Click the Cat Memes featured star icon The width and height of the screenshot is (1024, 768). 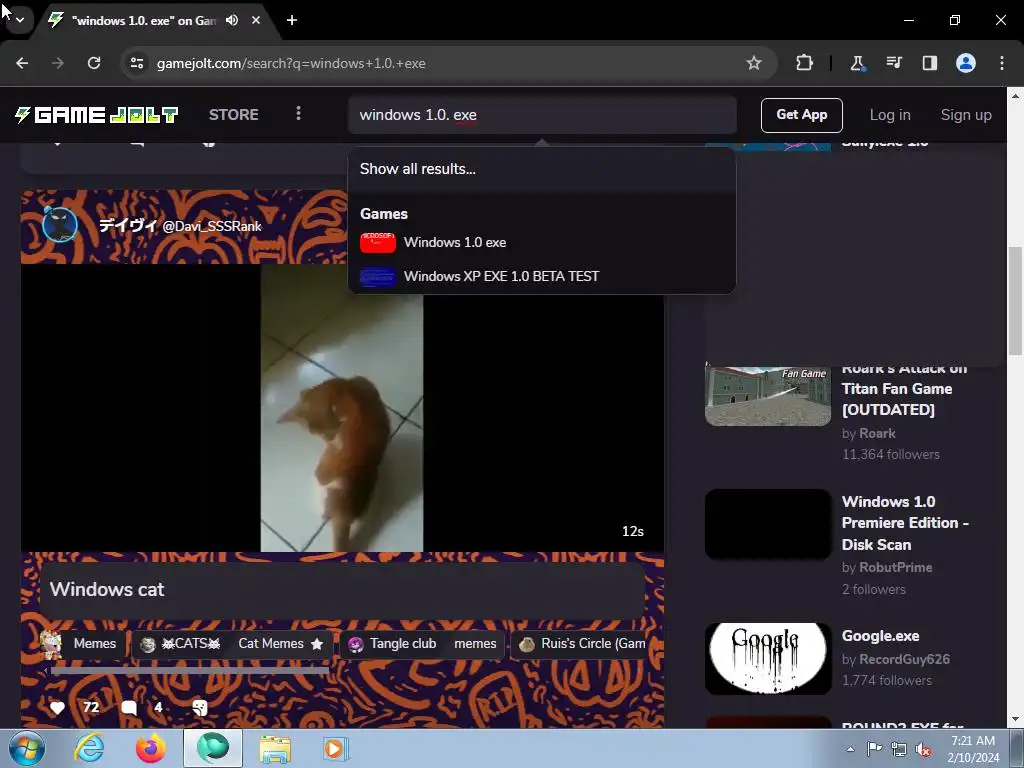click(x=317, y=644)
